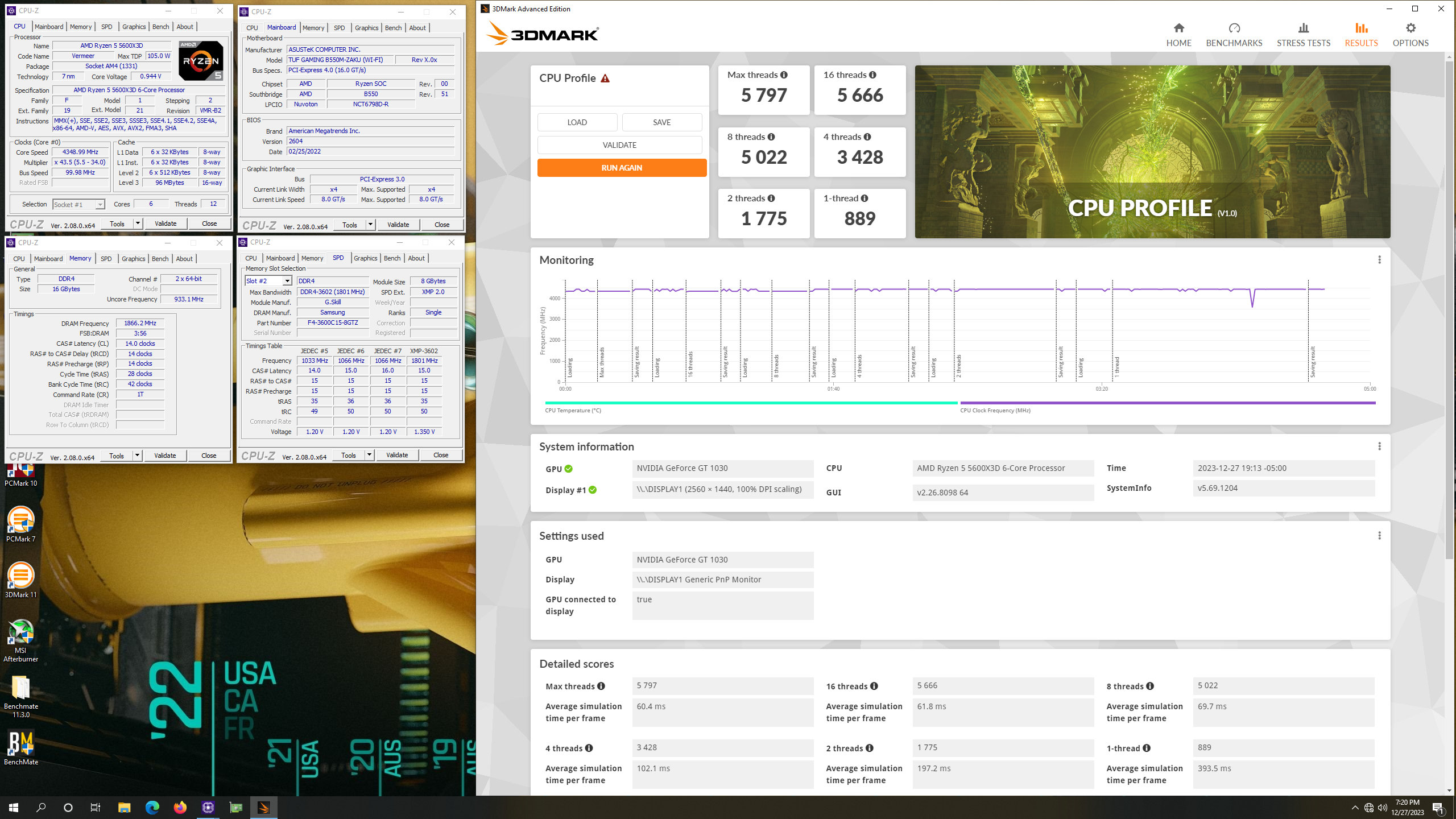Open the About tab in the Memory window
The height and width of the screenshot is (819, 1456).
(184, 259)
